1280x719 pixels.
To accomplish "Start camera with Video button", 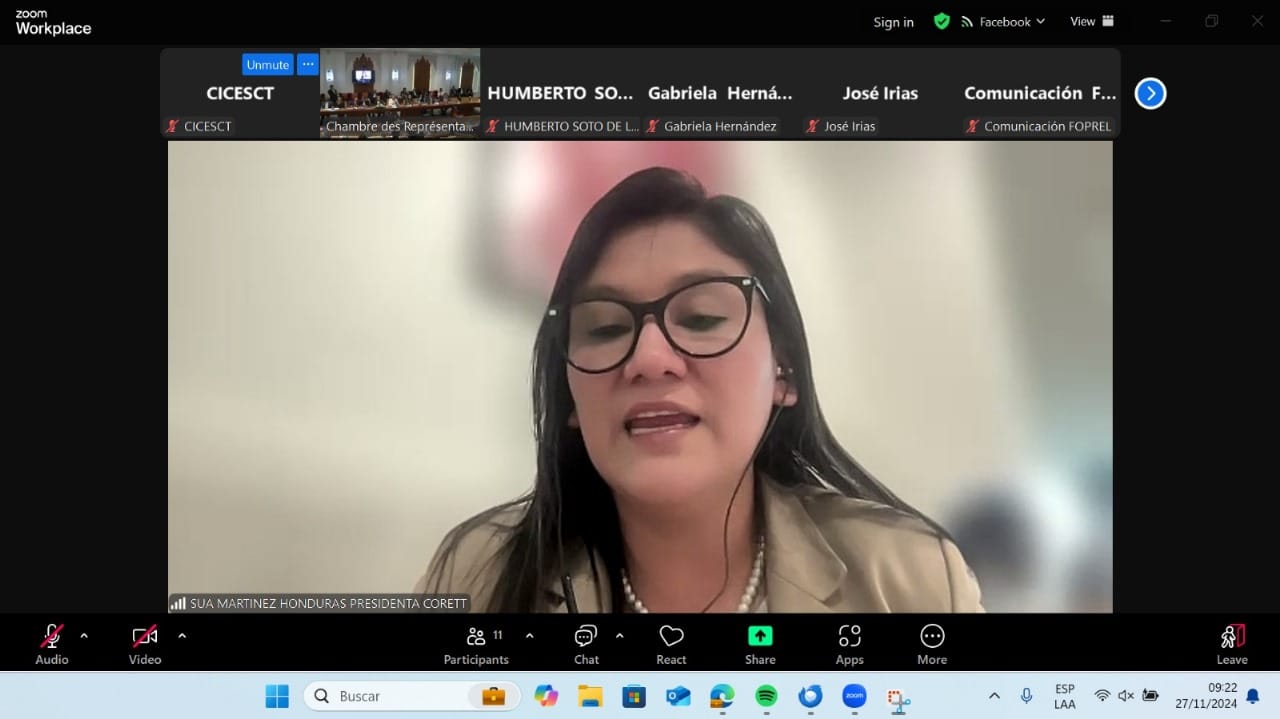I will point(145,644).
